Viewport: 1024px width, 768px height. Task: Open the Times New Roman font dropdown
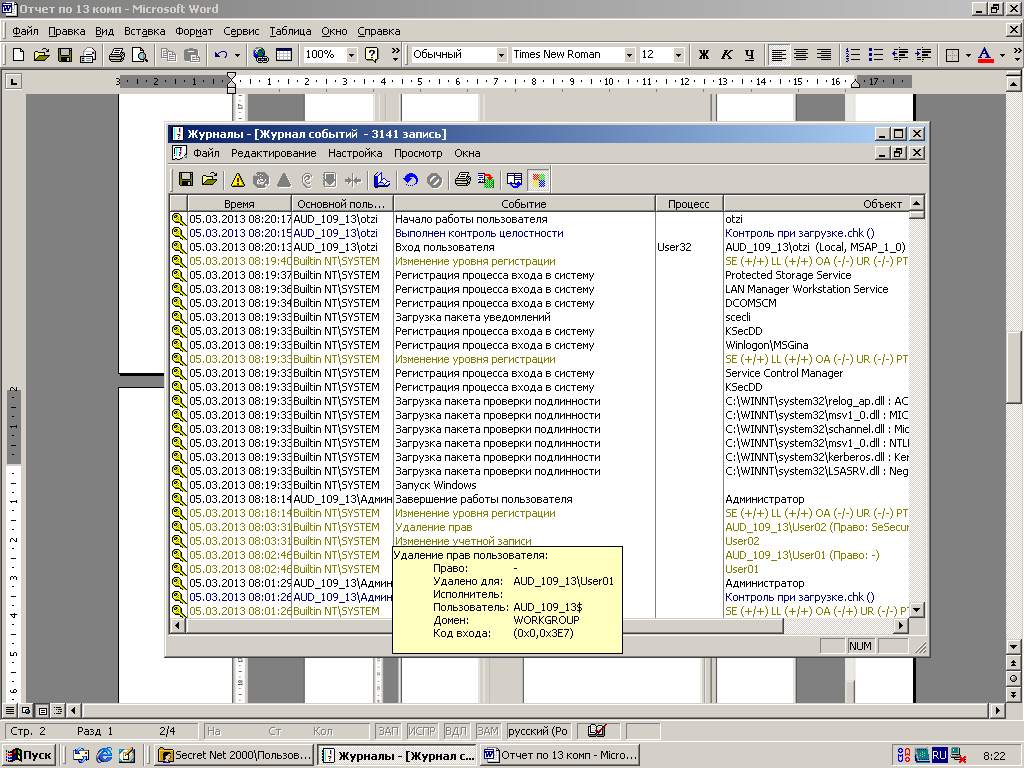click(629, 55)
